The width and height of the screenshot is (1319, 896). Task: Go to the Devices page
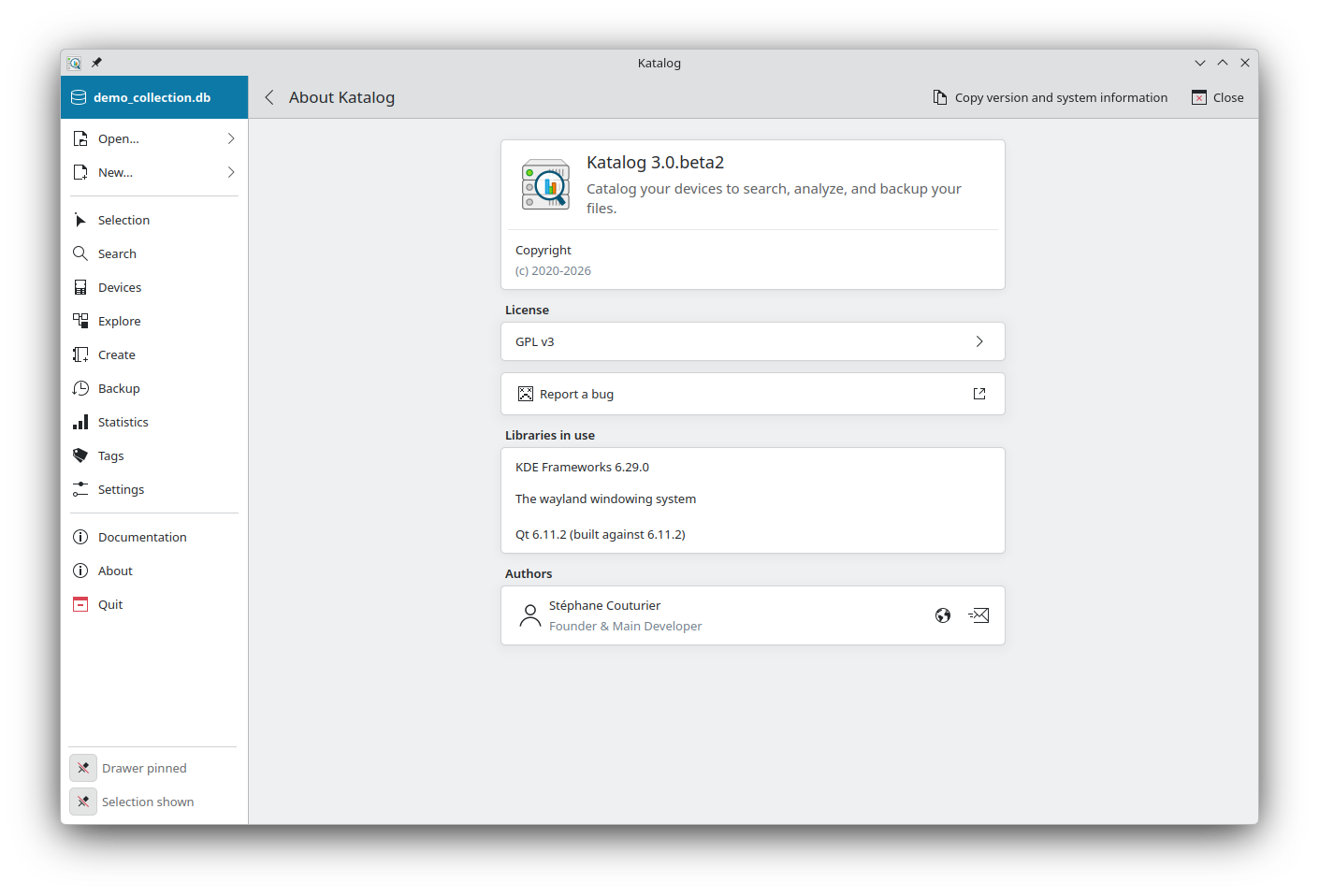[x=154, y=287]
